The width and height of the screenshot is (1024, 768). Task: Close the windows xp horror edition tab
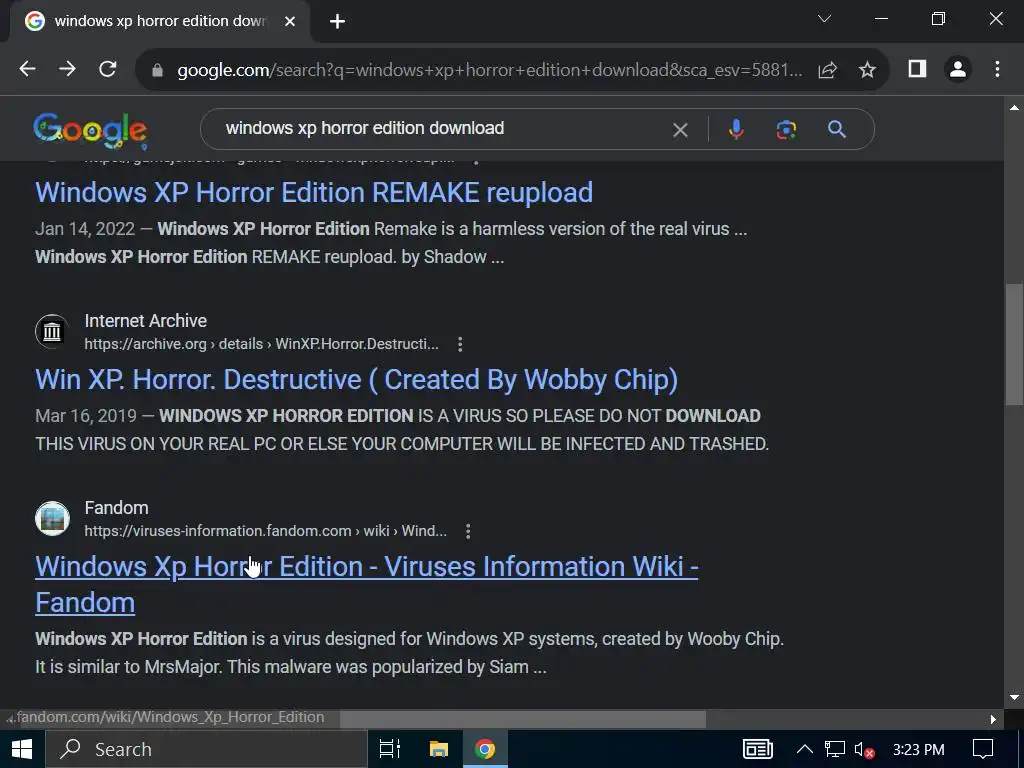[290, 22]
